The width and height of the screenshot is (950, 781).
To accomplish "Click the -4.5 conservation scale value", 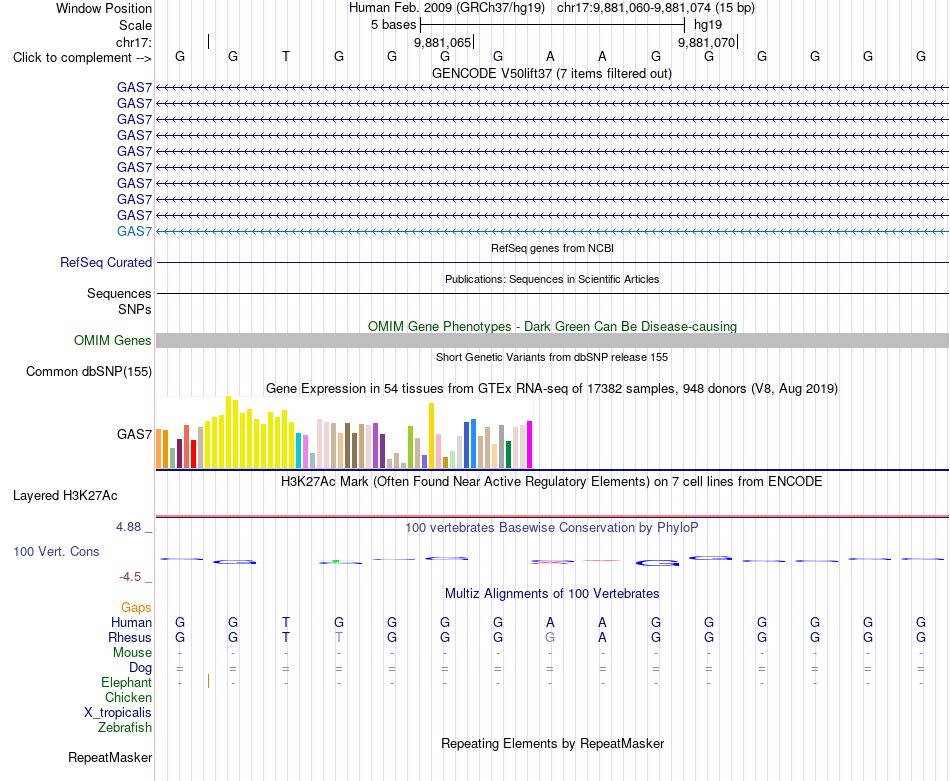I will click(x=130, y=577).
